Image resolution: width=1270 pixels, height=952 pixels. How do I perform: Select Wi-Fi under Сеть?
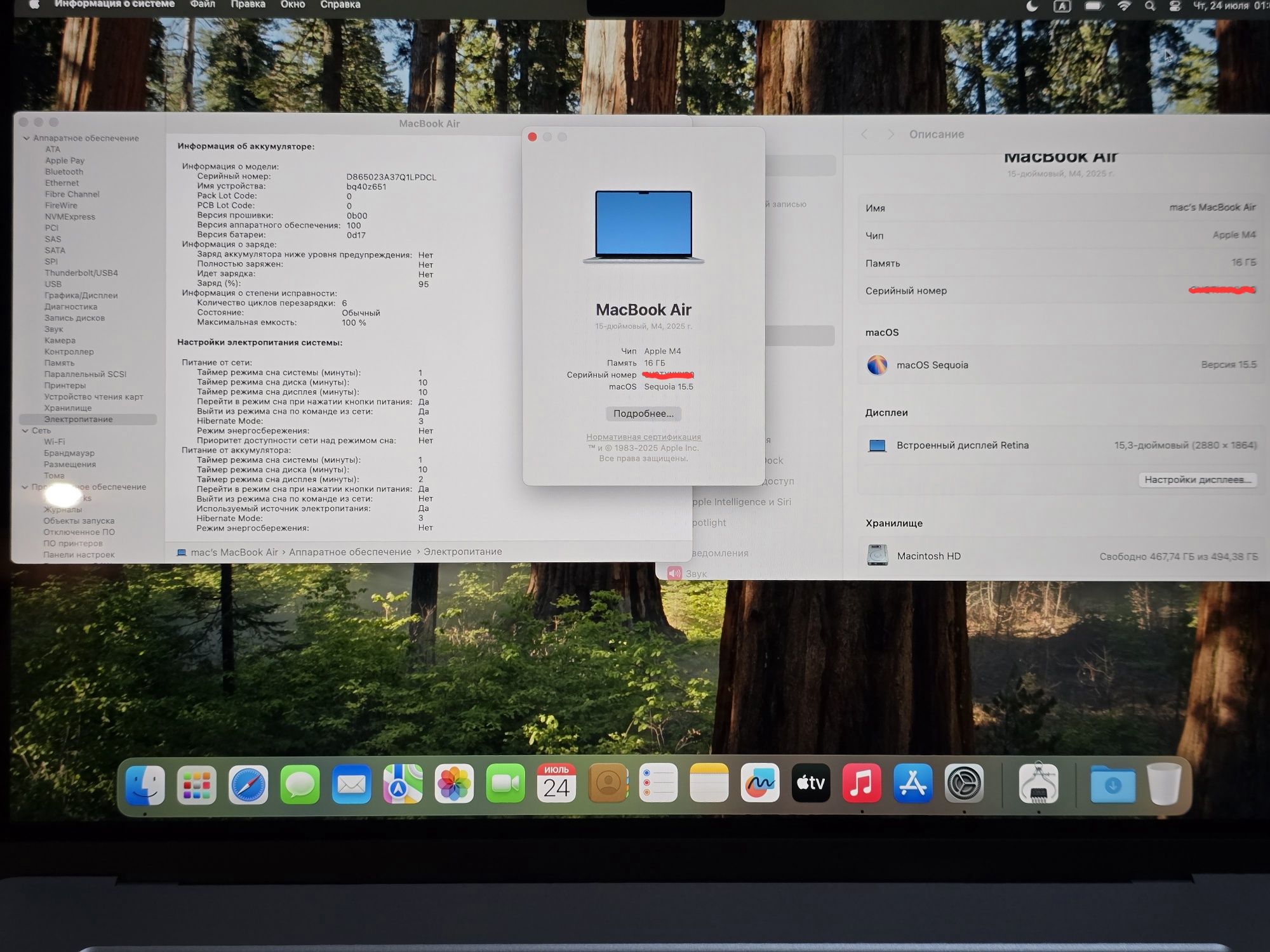pyautogui.click(x=55, y=442)
